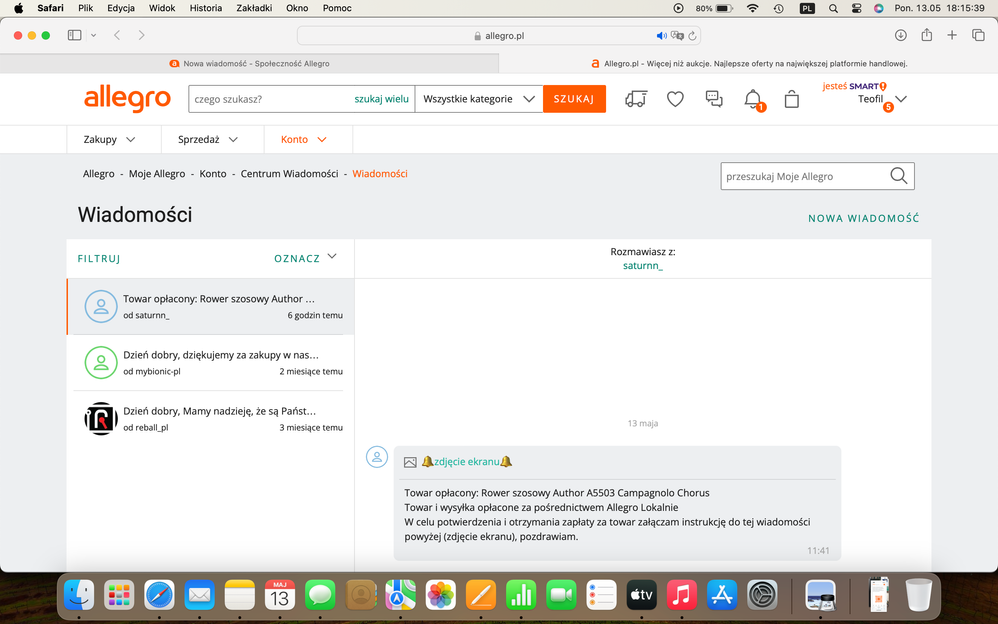Open the Zakładki menu

[x=254, y=8]
